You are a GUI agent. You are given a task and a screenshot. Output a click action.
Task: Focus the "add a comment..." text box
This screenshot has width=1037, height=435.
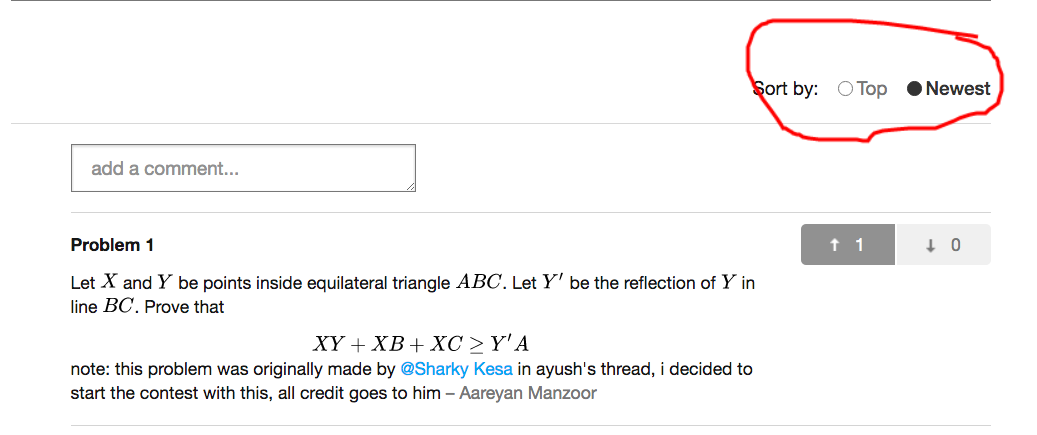coord(243,168)
